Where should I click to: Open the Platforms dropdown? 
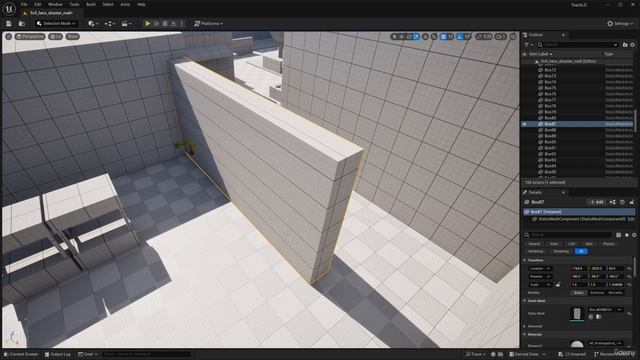(209, 24)
